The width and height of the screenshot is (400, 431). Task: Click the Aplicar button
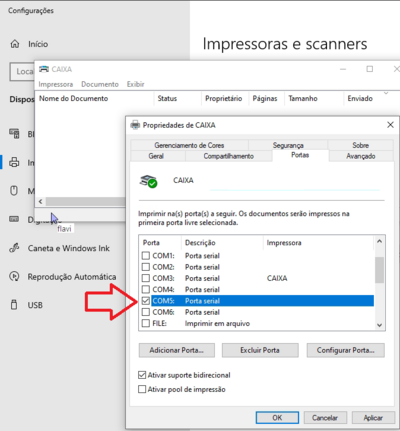click(373, 418)
